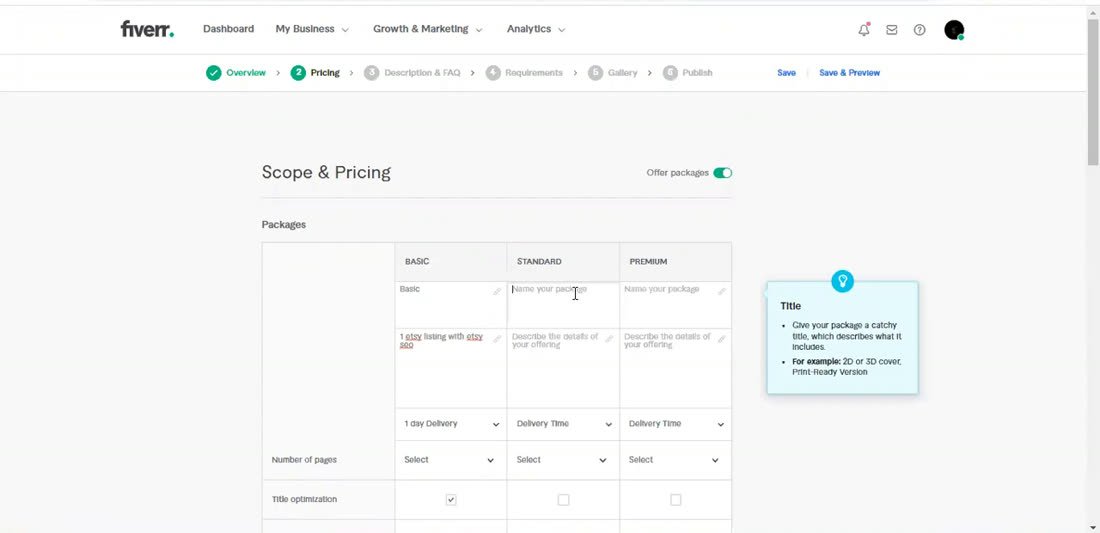
Task: Click scrollbar down arrow
Action: 1093,527
